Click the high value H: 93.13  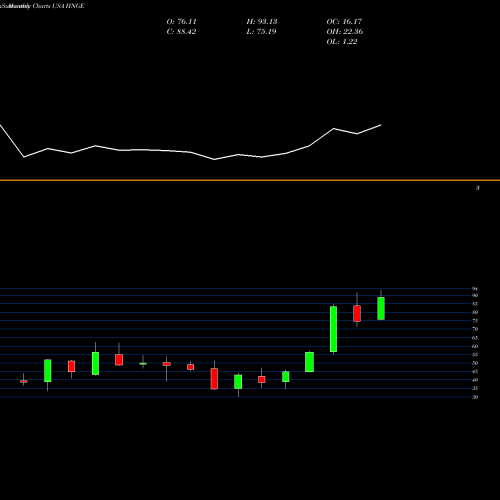(x=262, y=22)
